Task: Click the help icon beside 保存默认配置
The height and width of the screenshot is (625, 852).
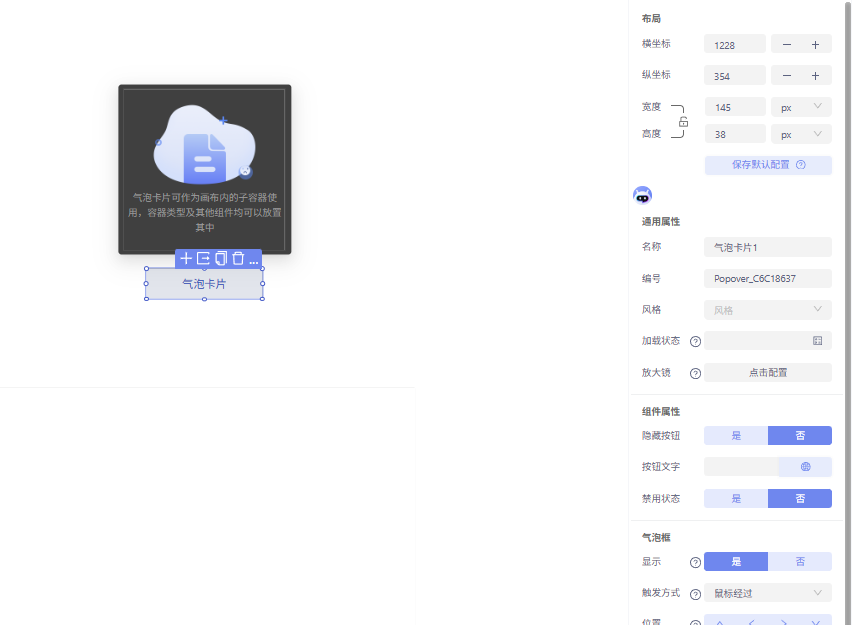Action: point(800,165)
